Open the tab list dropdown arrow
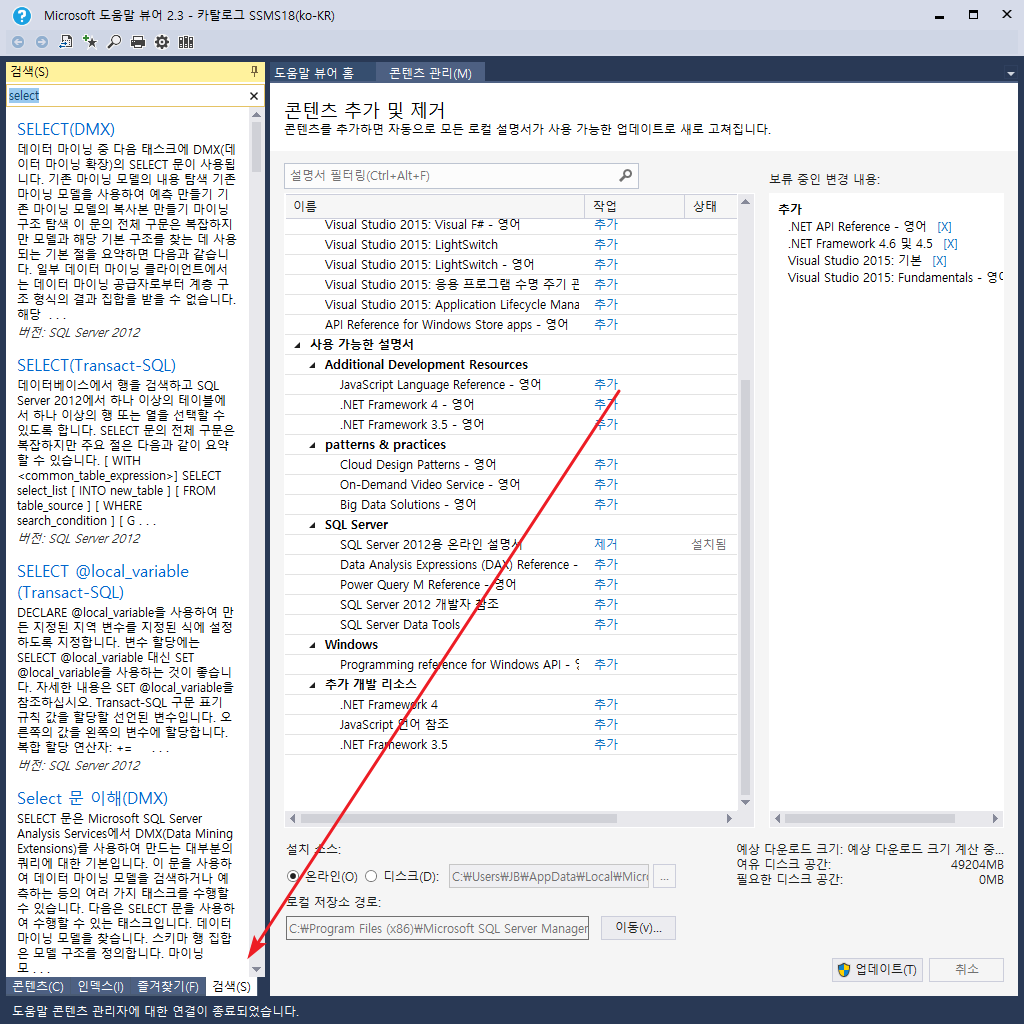The height and width of the screenshot is (1024, 1024). click(1010, 74)
